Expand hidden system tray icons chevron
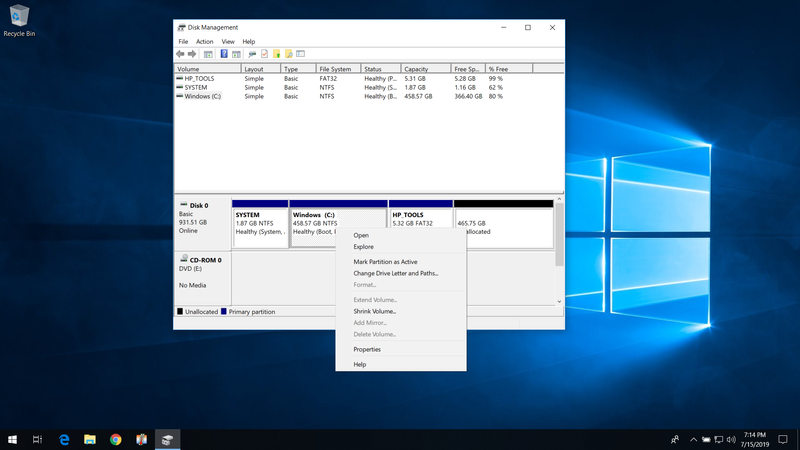 pos(691,439)
